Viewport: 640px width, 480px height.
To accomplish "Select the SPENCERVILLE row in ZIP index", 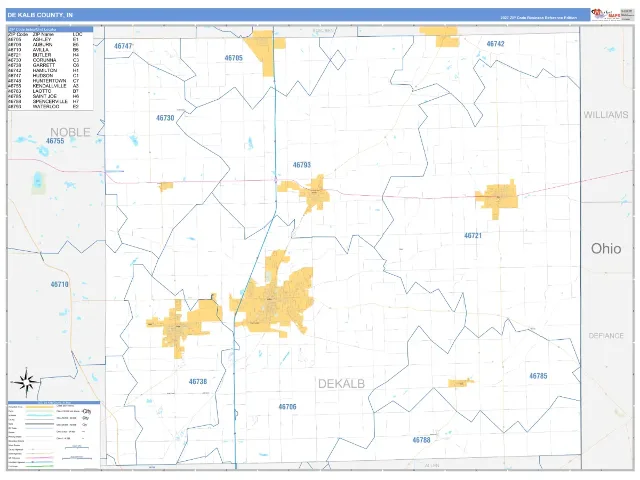I will [44, 101].
